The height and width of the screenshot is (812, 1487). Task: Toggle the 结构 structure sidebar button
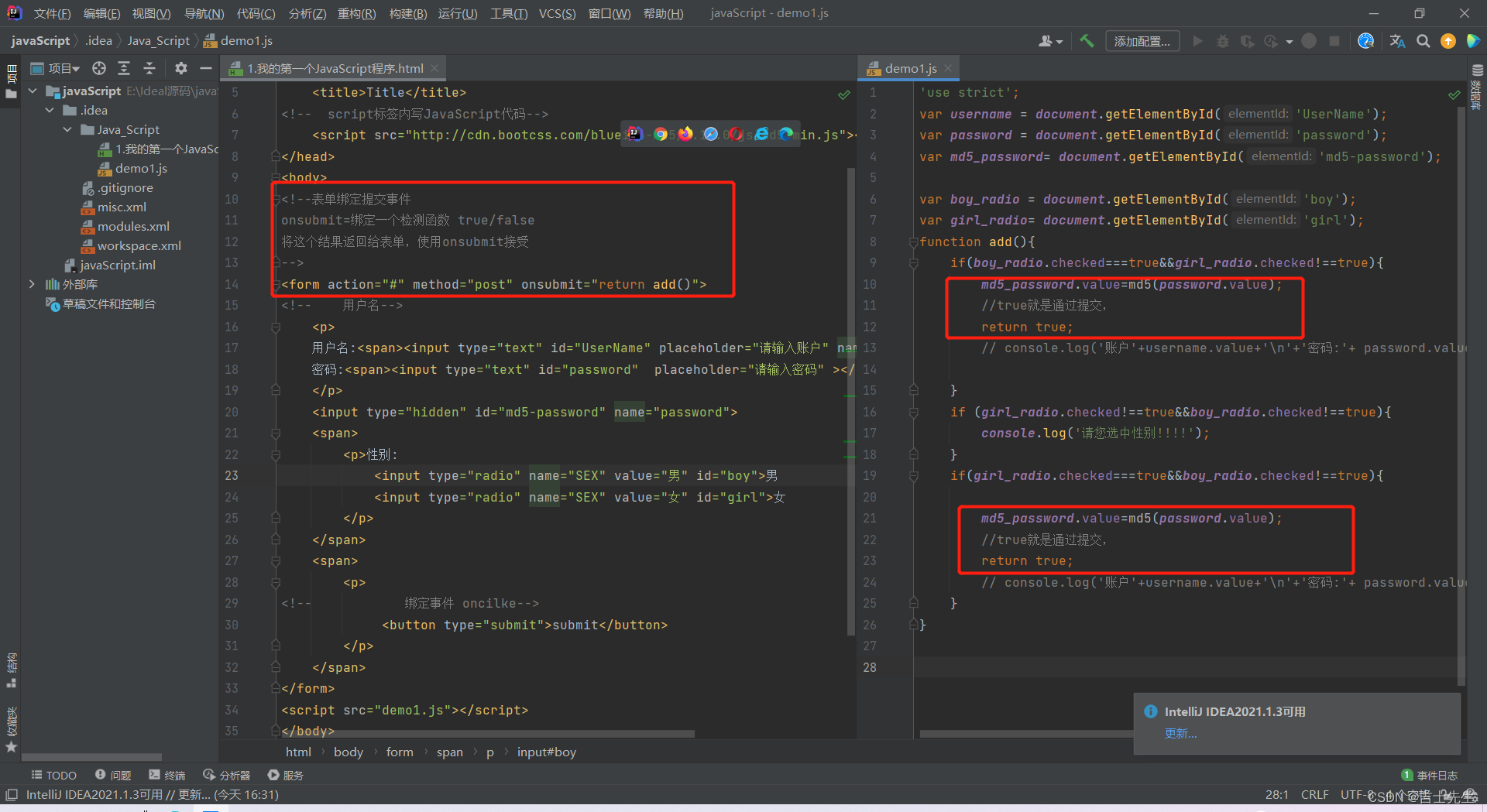coord(11,670)
